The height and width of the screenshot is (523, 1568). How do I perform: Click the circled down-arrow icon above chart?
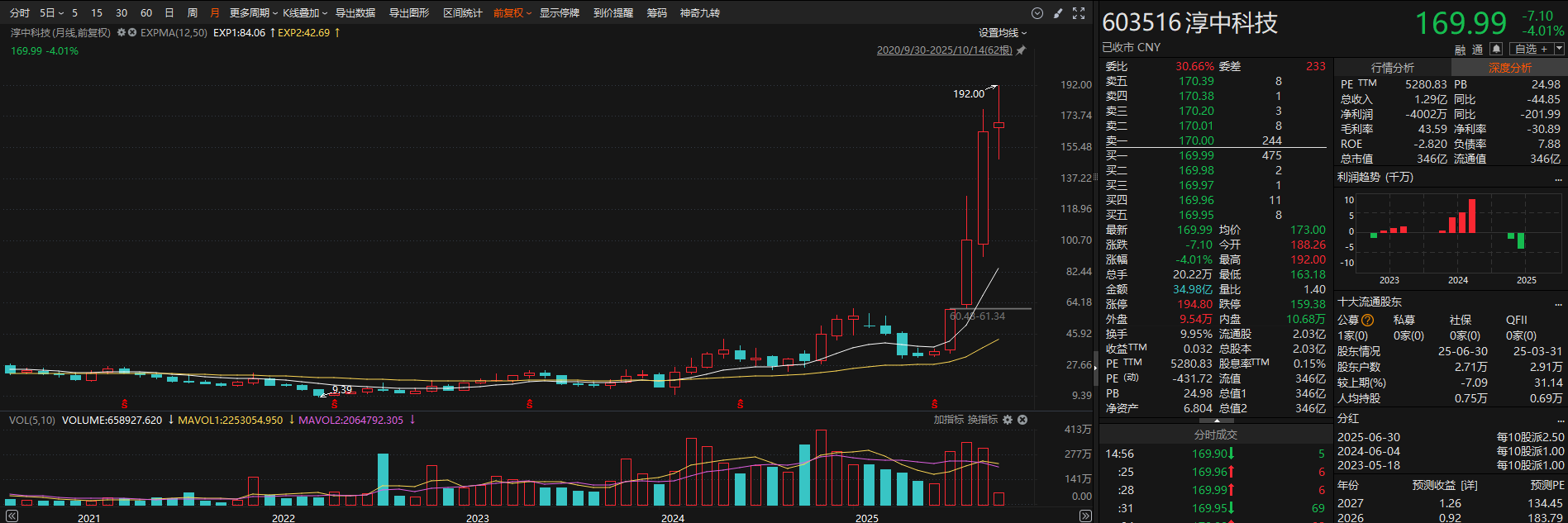[1037, 13]
